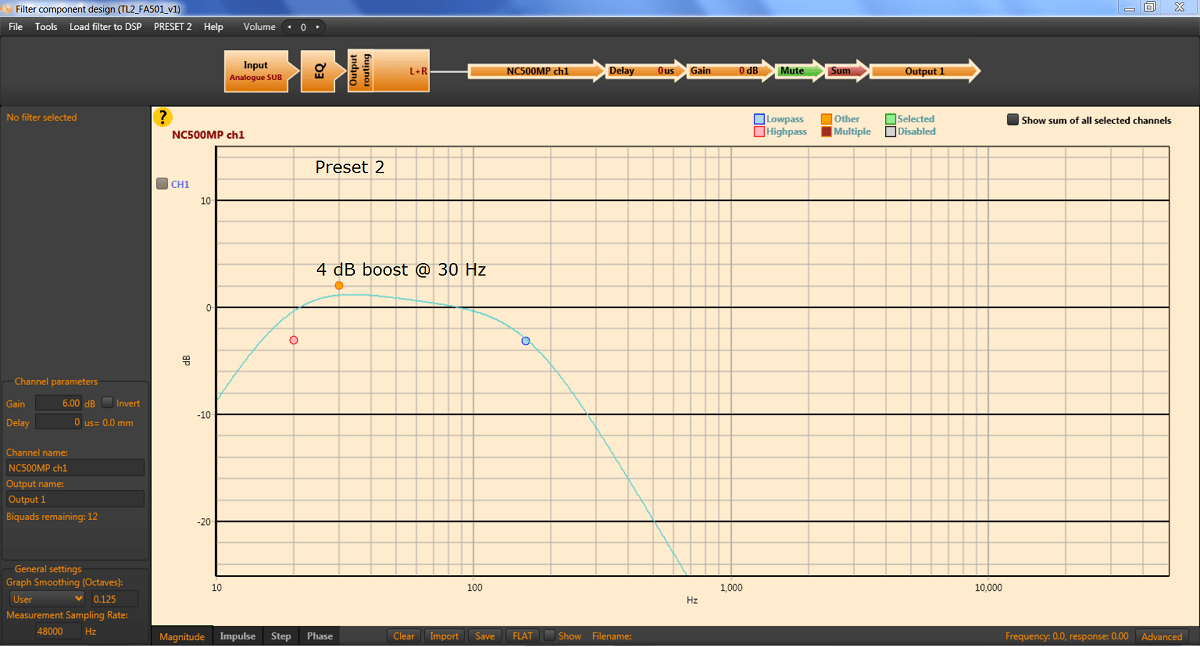Click the Selected legend color swatch
Viewport: 1200px width, 647px height.
890,119
